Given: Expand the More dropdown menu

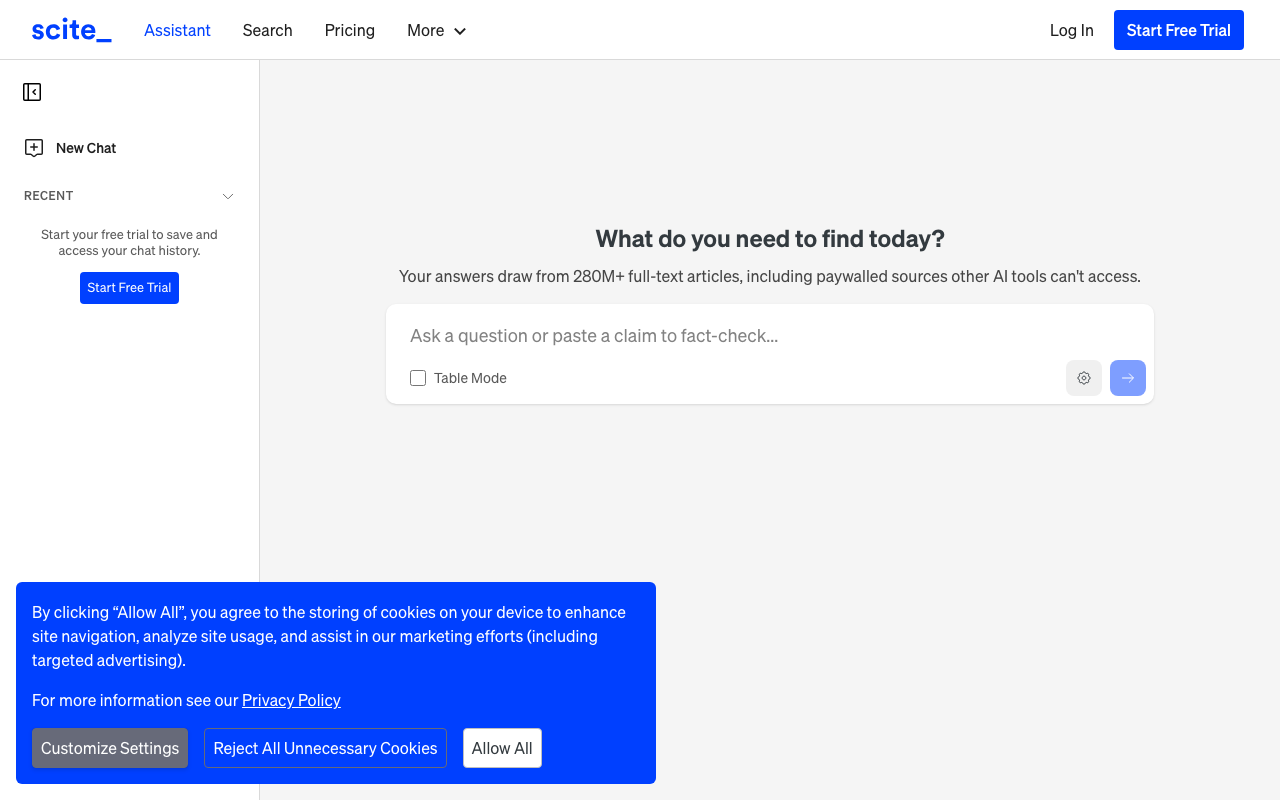Looking at the screenshot, I should (436, 30).
